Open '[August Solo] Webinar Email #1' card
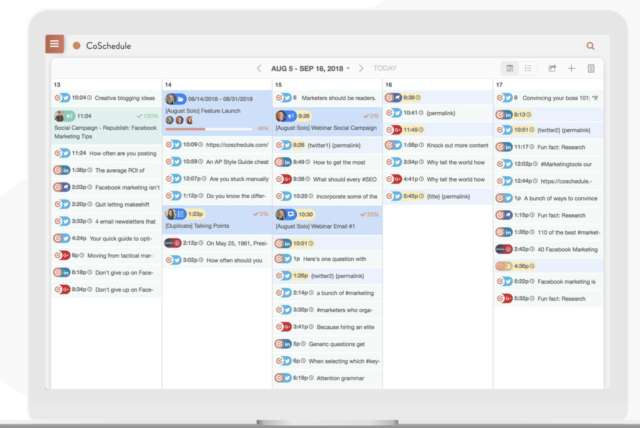The image size is (640, 428). click(x=327, y=220)
